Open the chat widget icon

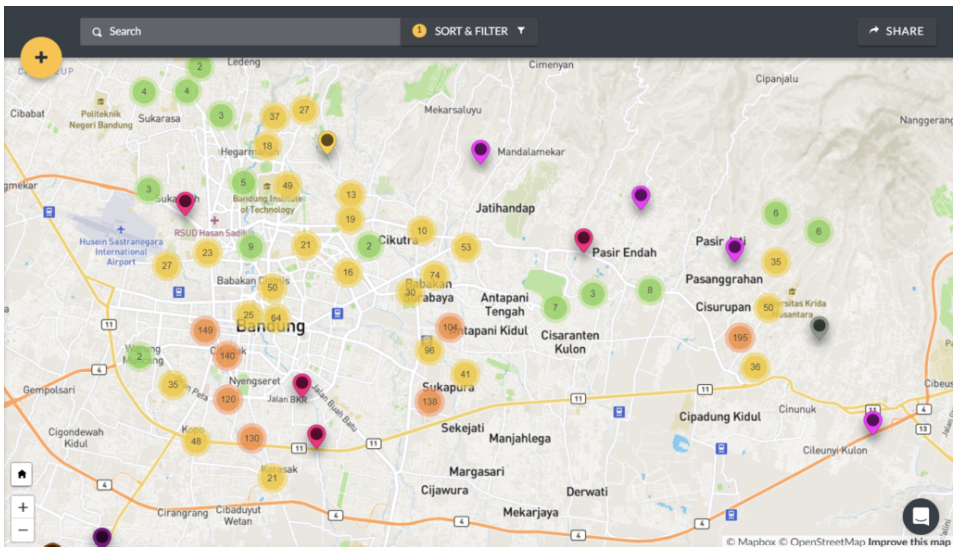[920, 516]
